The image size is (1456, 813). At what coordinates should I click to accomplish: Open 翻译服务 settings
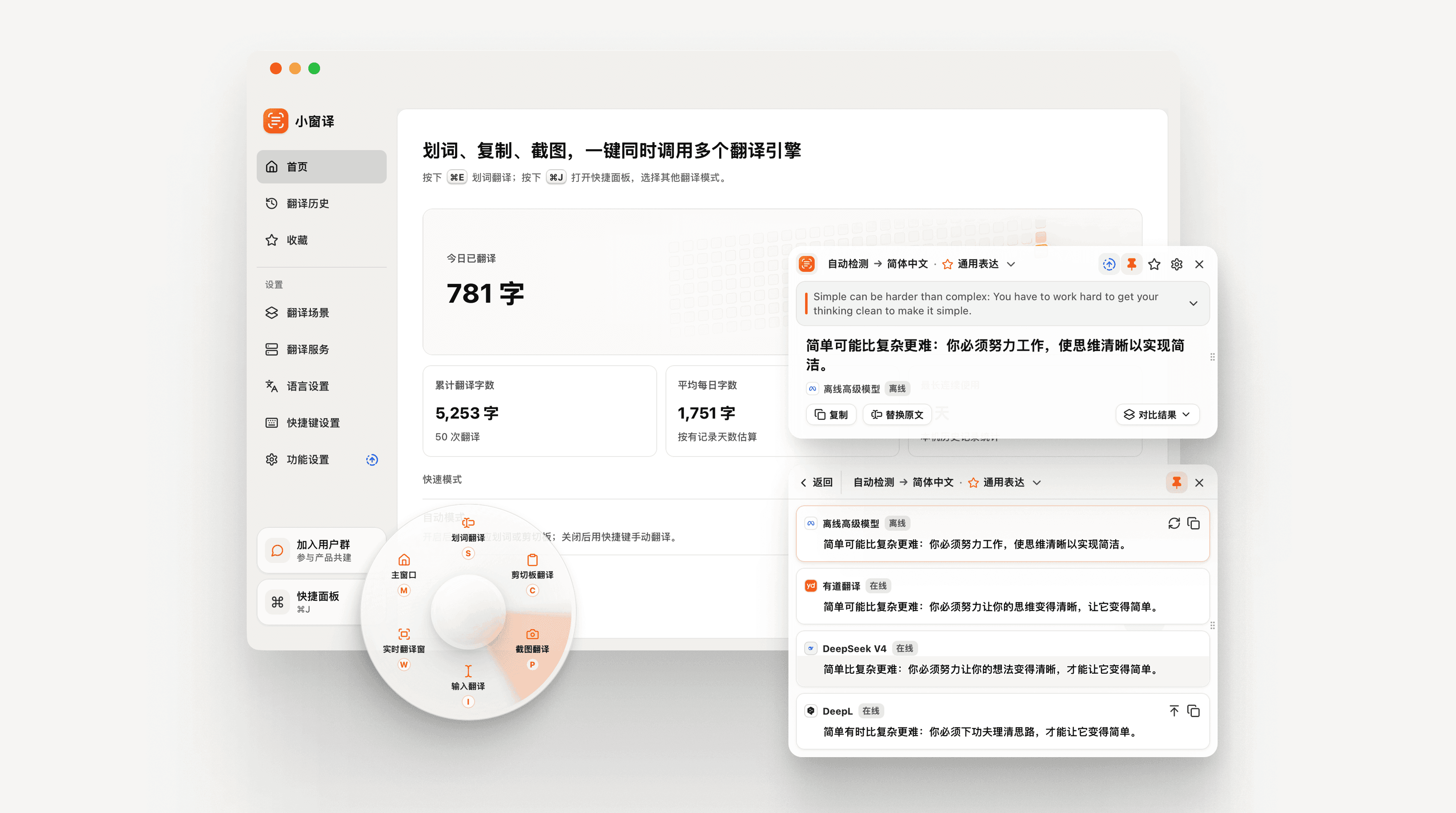321,349
